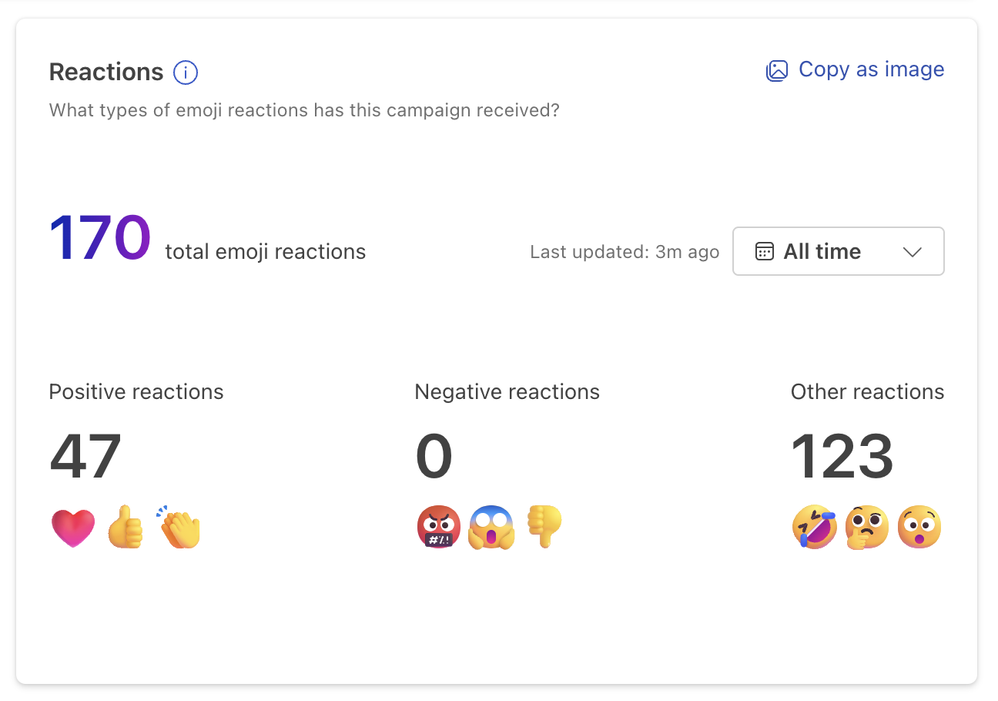The image size is (998, 701).
Task: Click the info icon beside Reactions
Action: coord(186,73)
